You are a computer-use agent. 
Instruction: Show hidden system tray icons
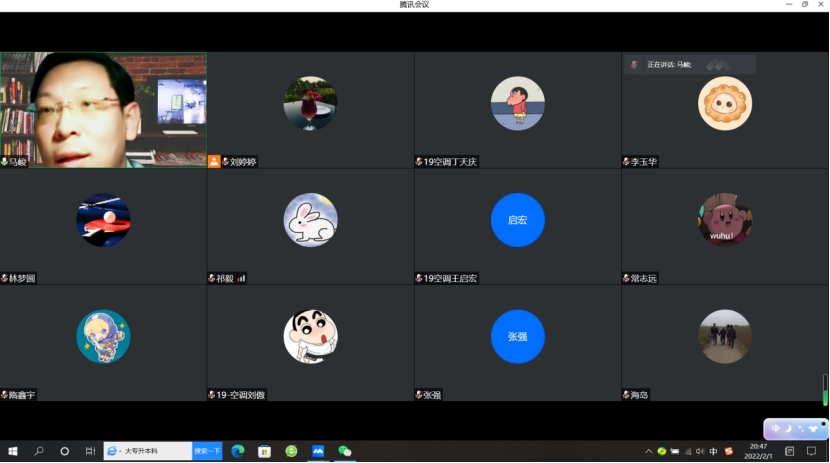pos(648,451)
